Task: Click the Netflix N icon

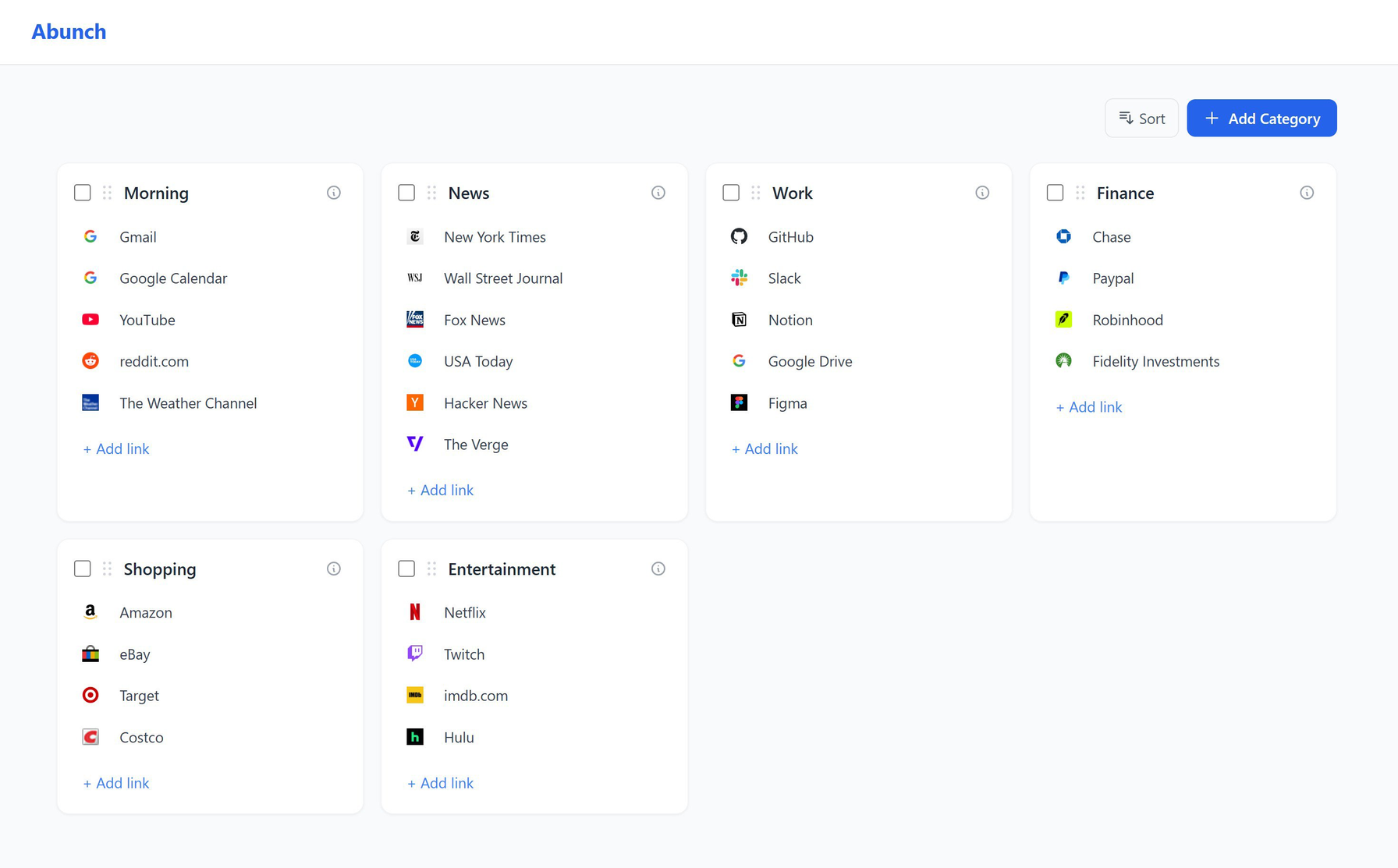Action: click(415, 612)
